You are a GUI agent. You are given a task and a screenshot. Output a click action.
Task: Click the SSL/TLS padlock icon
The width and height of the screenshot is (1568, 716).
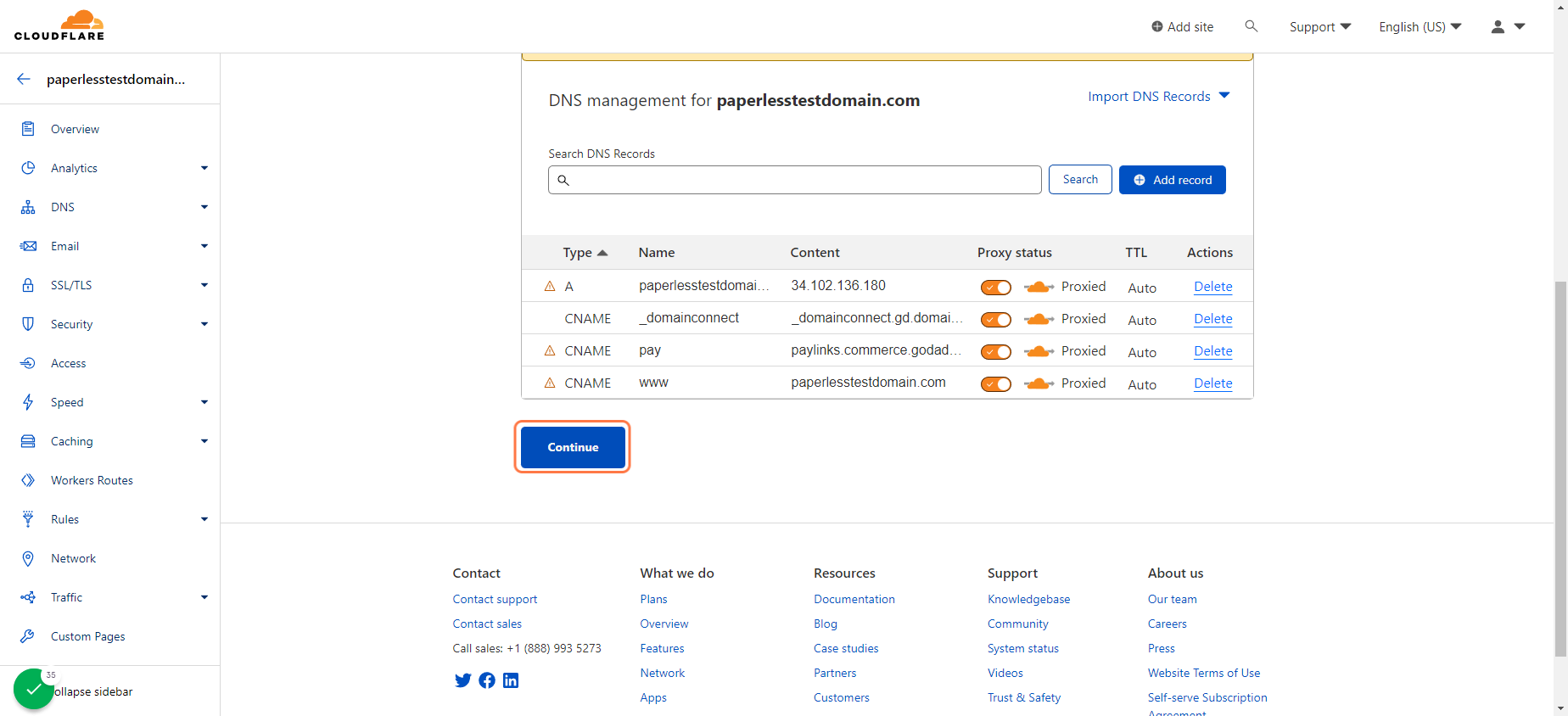point(28,285)
